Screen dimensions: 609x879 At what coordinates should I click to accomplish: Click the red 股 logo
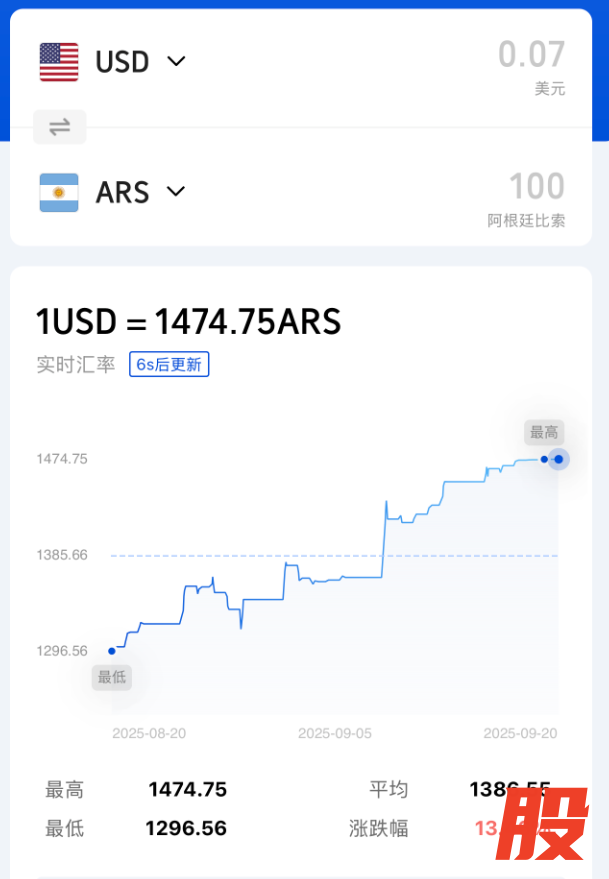(544, 826)
